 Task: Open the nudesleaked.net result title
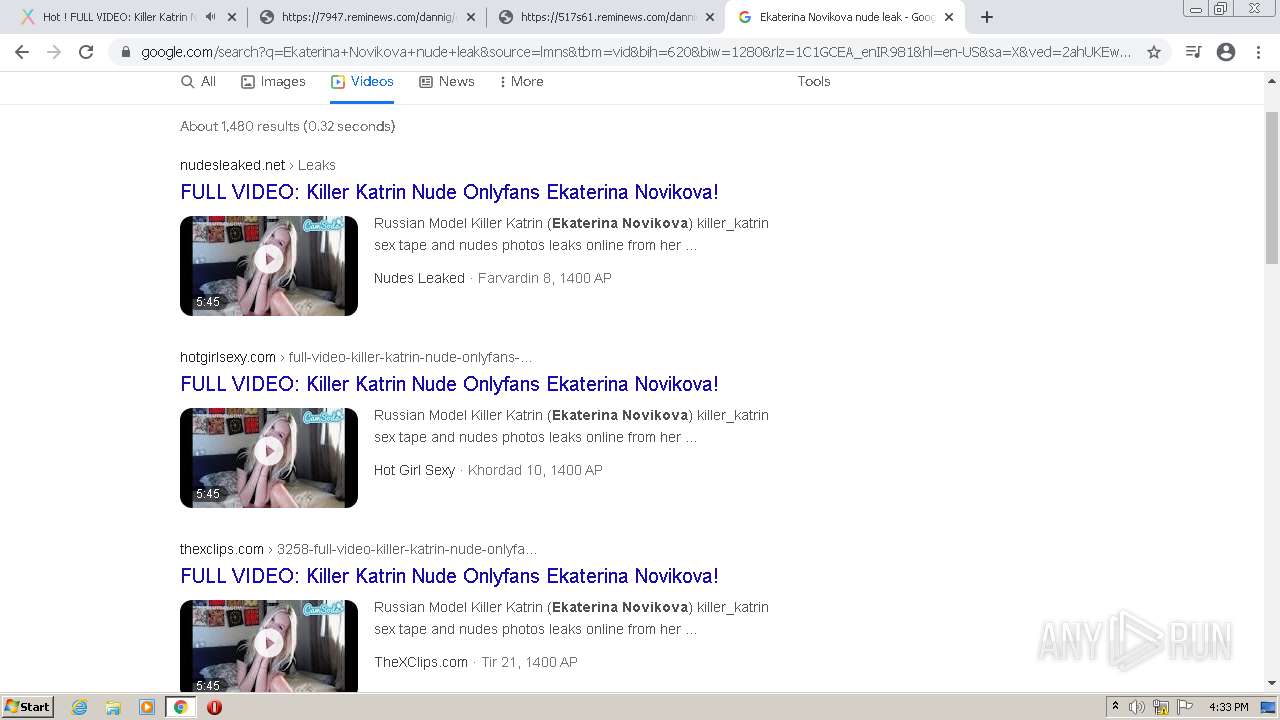449,192
